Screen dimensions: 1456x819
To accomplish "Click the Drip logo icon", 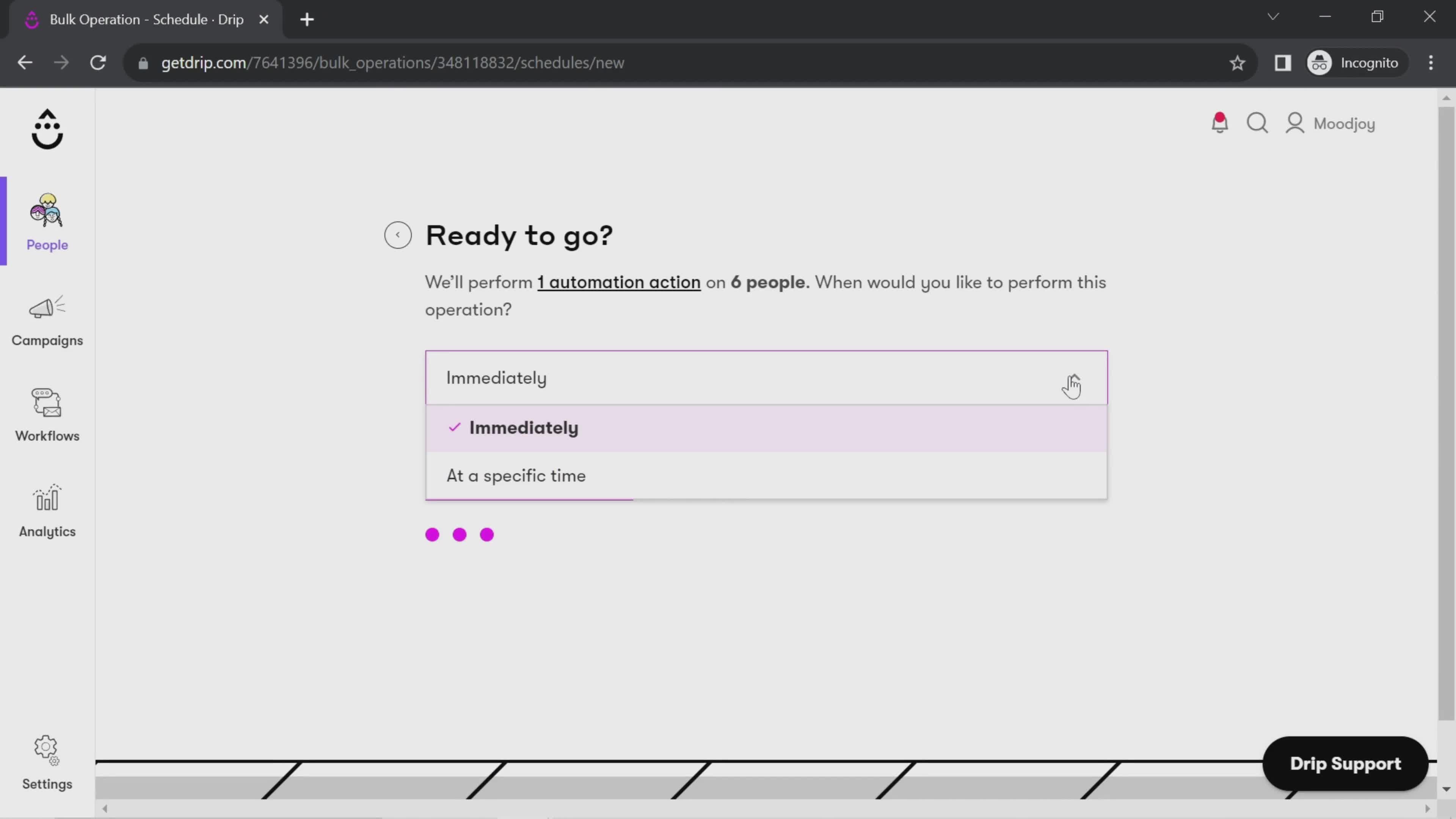I will click(47, 128).
